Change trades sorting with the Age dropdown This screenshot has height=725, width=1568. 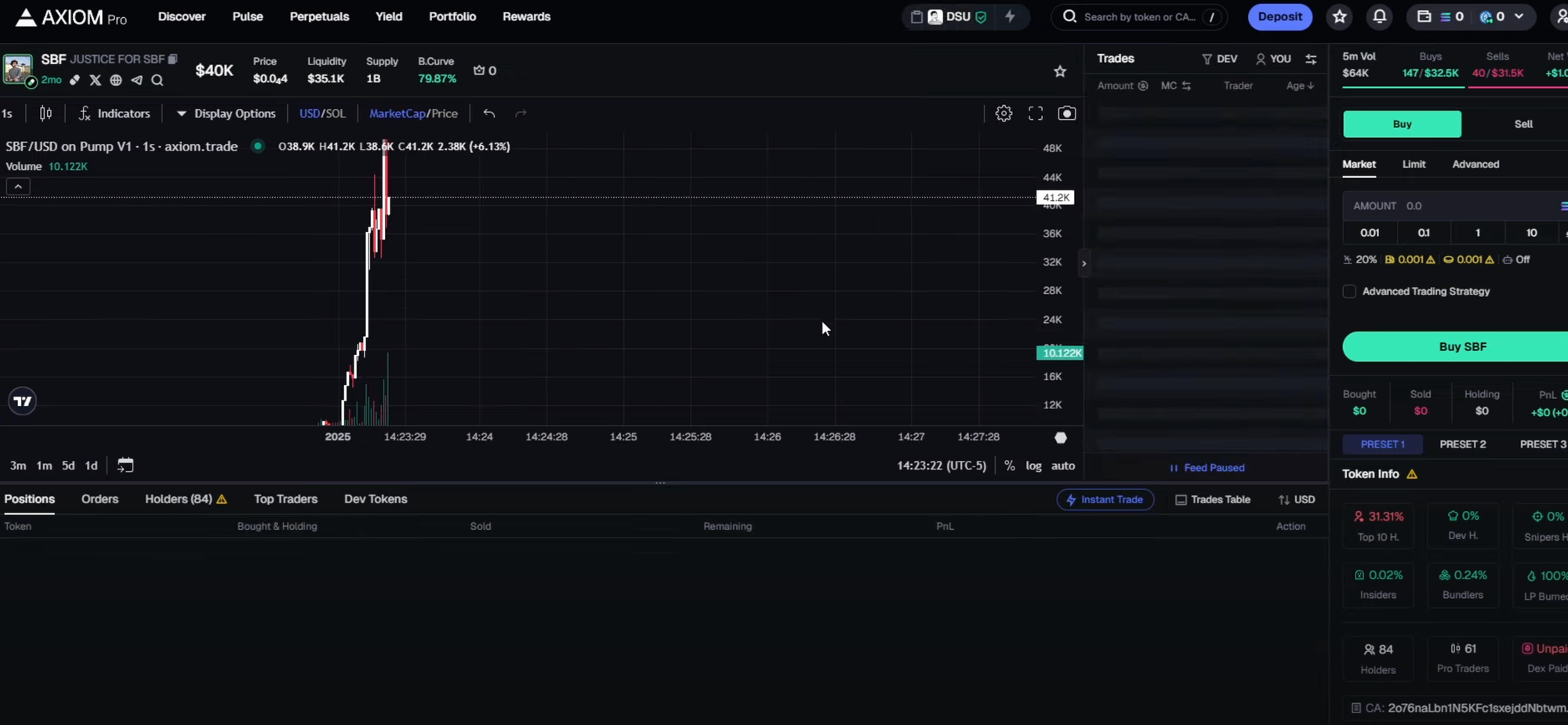(x=1298, y=85)
